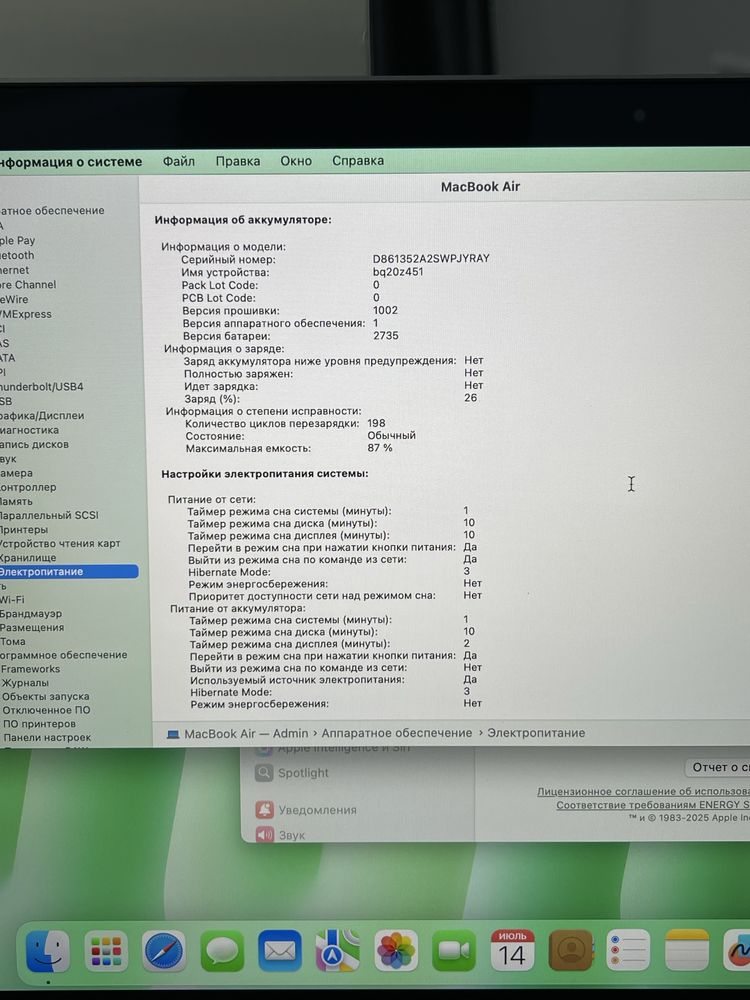Select Принтеры in the sidebar
The height and width of the screenshot is (1000, 750).
[24, 529]
